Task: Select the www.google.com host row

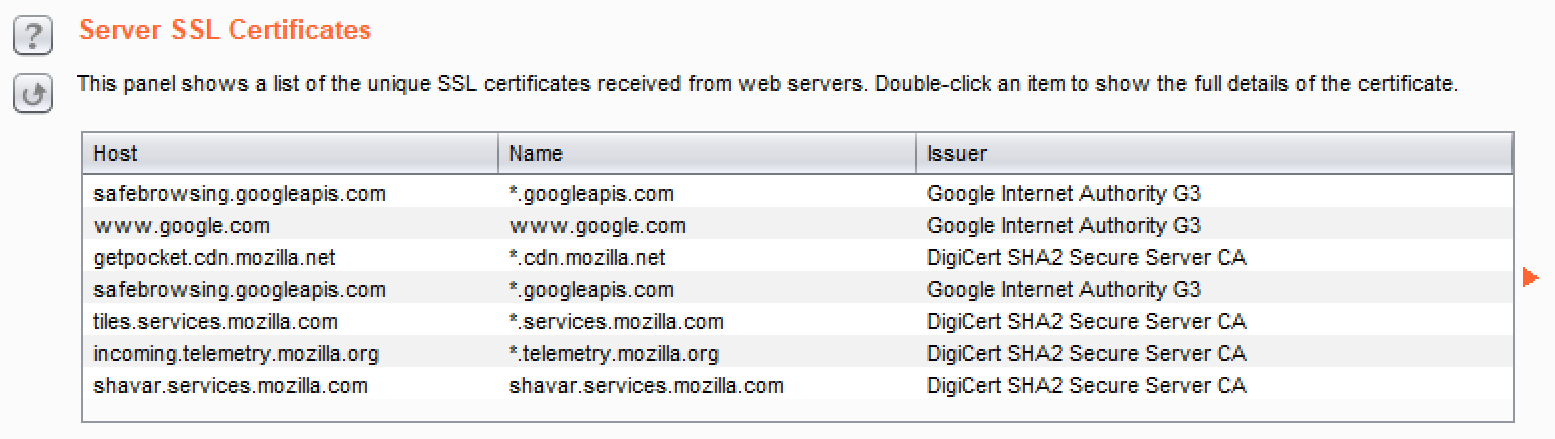Action: tap(181, 226)
